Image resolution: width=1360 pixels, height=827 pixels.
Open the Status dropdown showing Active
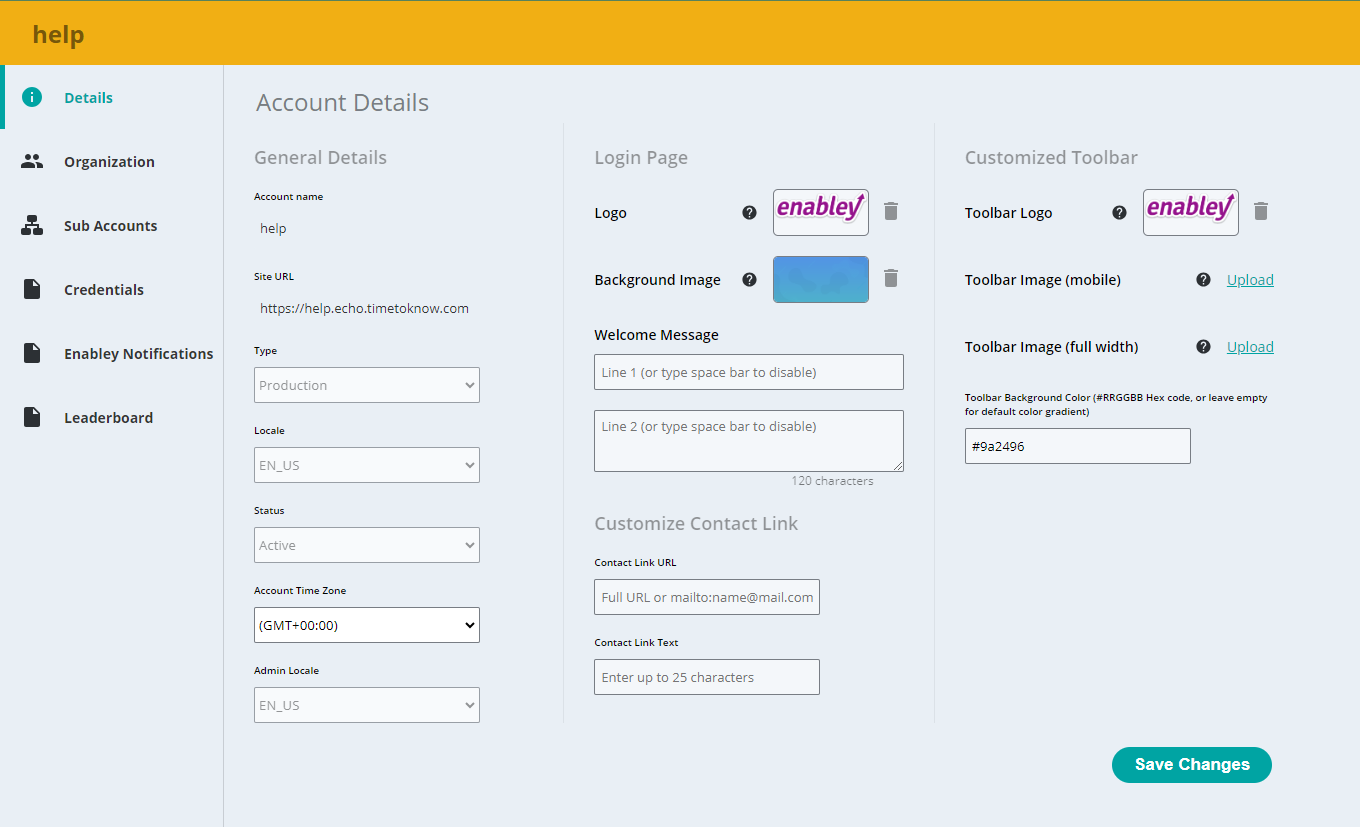tap(367, 545)
